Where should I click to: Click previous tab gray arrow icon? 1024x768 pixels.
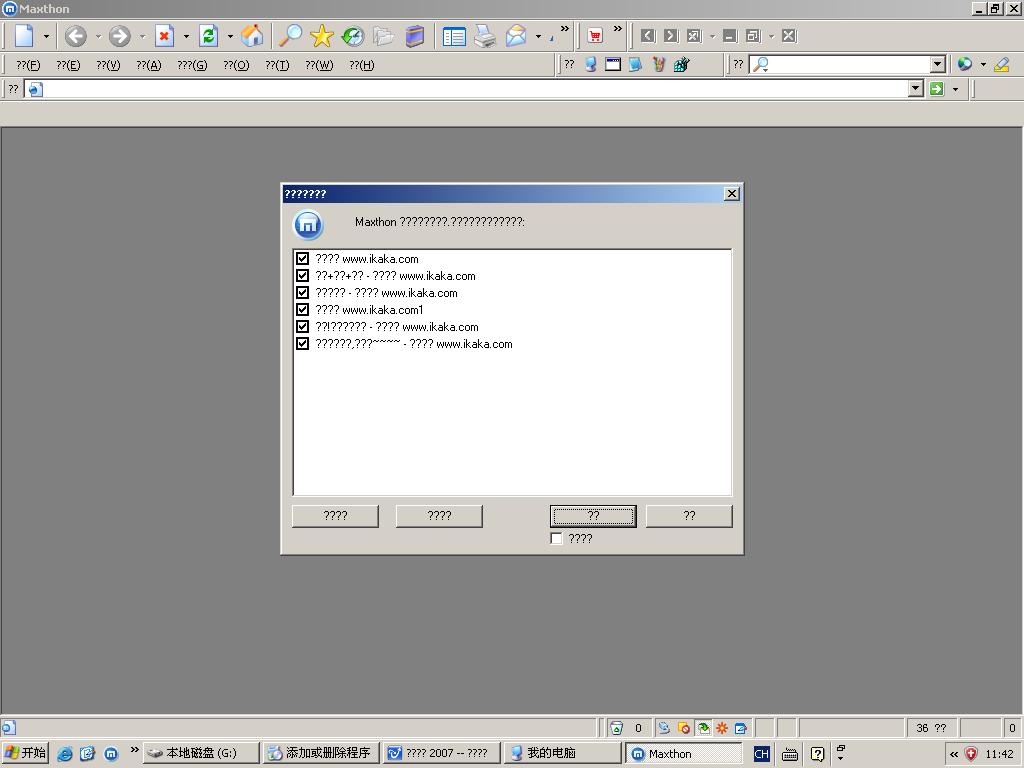(648, 35)
